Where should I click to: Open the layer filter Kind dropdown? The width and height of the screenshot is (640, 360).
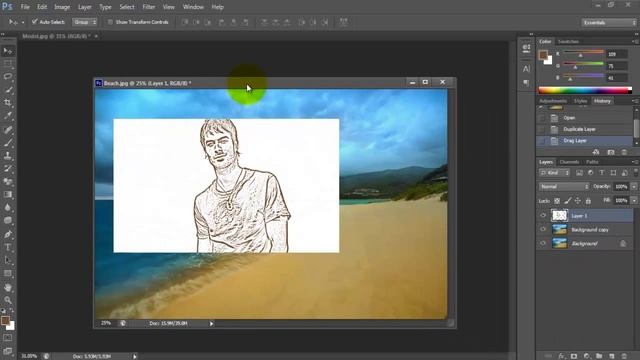(554, 173)
